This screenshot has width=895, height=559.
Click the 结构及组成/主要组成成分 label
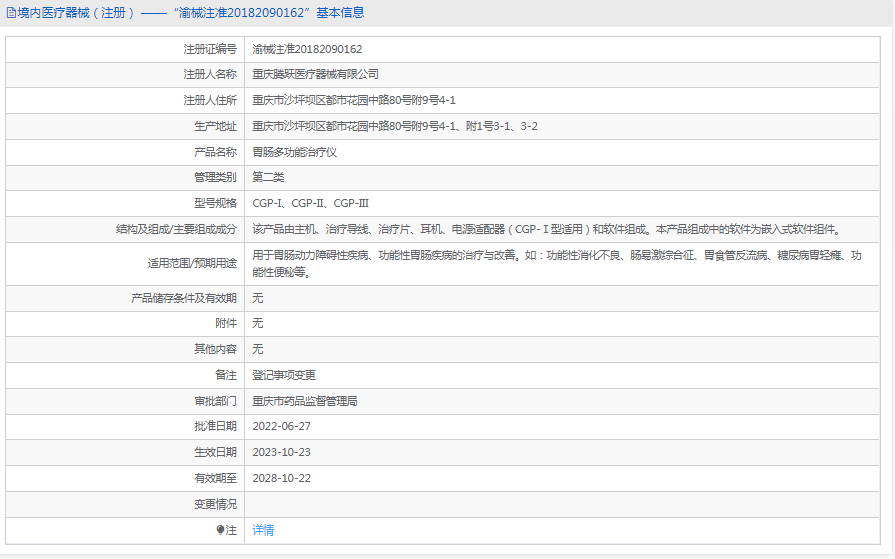176,230
